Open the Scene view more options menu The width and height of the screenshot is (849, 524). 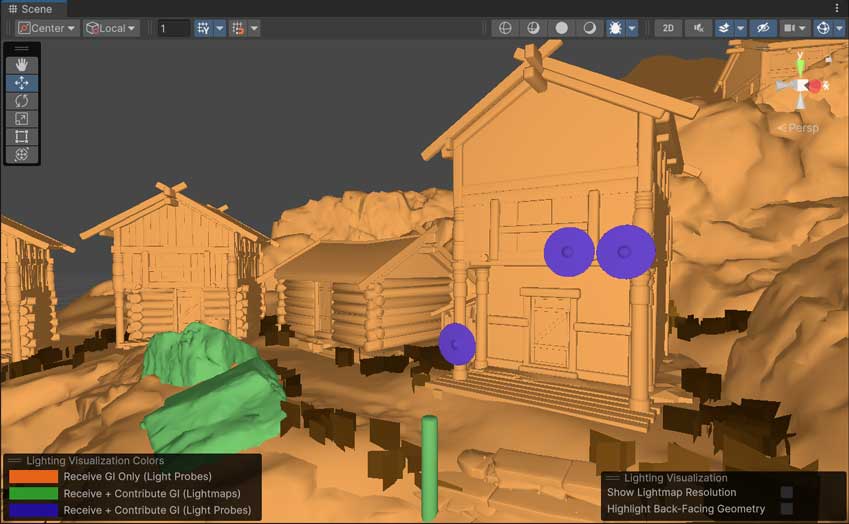coord(837,8)
